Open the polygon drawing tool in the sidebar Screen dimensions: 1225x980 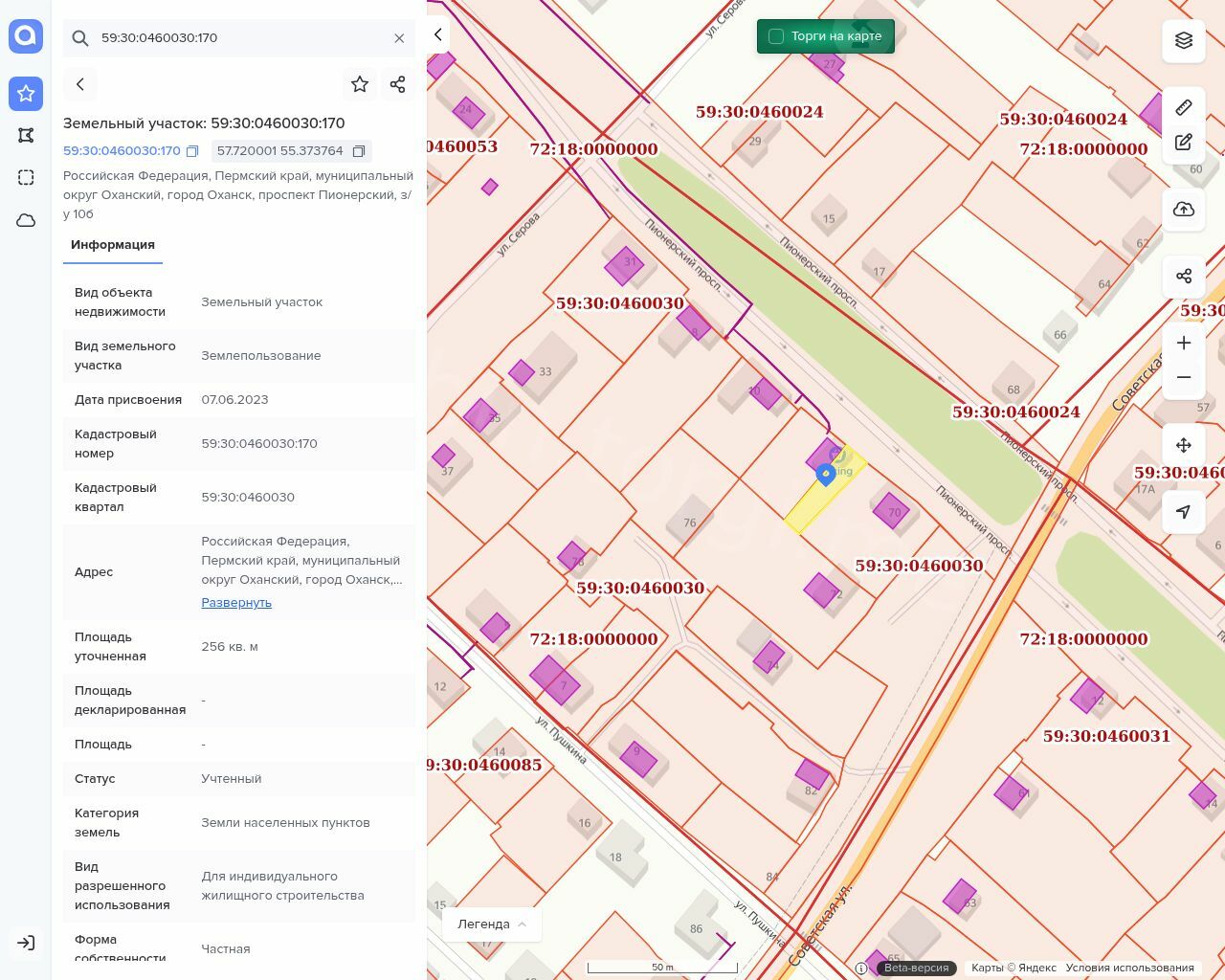[26, 135]
